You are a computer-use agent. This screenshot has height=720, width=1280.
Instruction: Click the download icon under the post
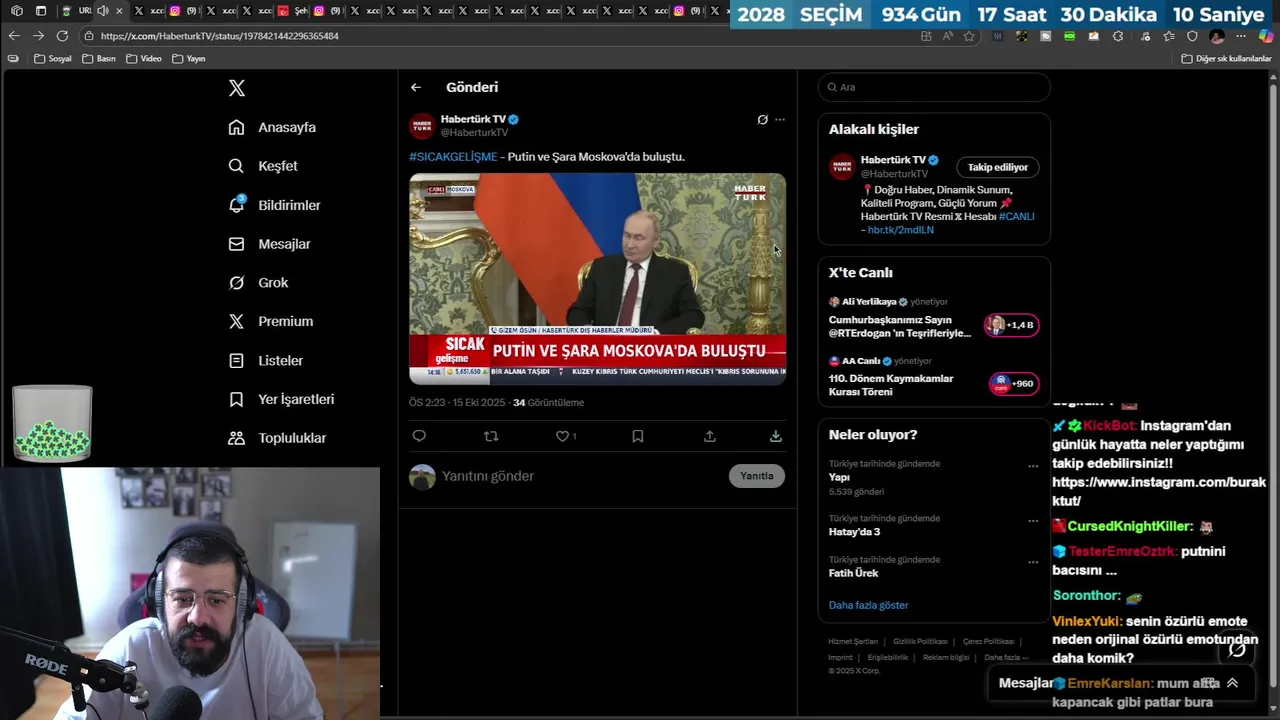(776, 436)
